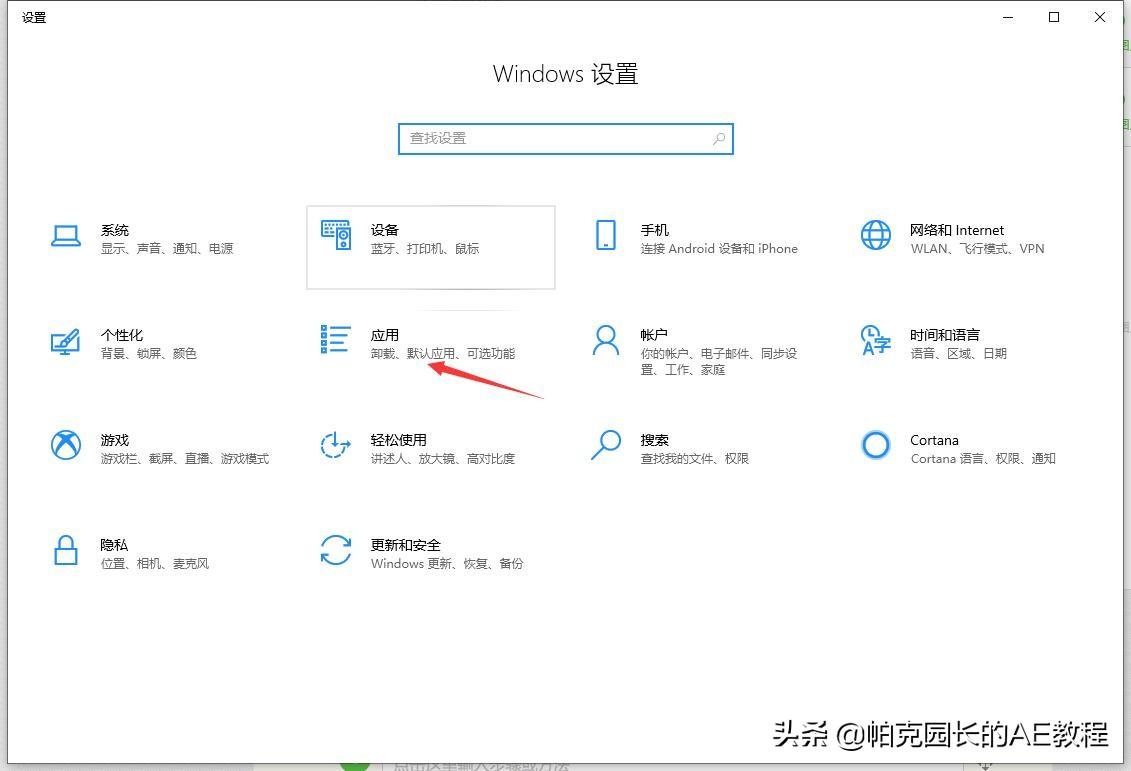Click description 讲述人、放大镜、高对比度

tap(443, 459)
